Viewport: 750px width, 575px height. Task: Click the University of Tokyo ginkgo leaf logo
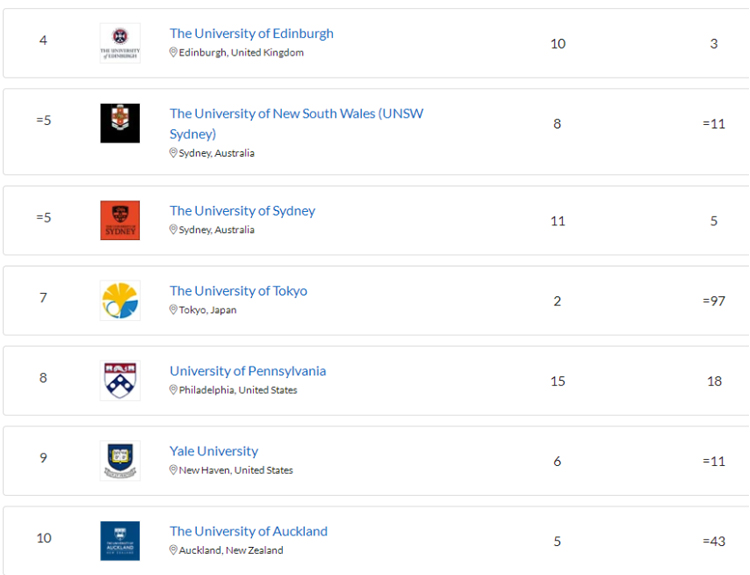pos(120,300)
